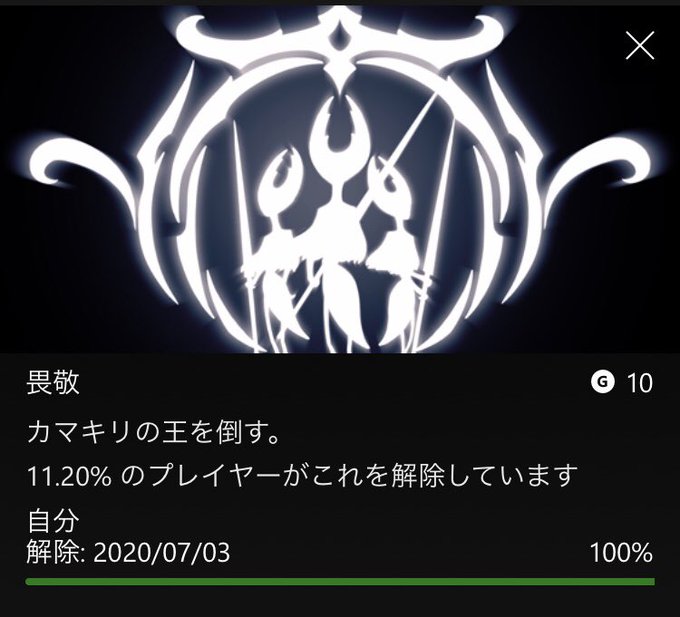Click the プレイヤーがこれを解除しています text
This screenshot has width=680, height=617.
coord(349,476)
